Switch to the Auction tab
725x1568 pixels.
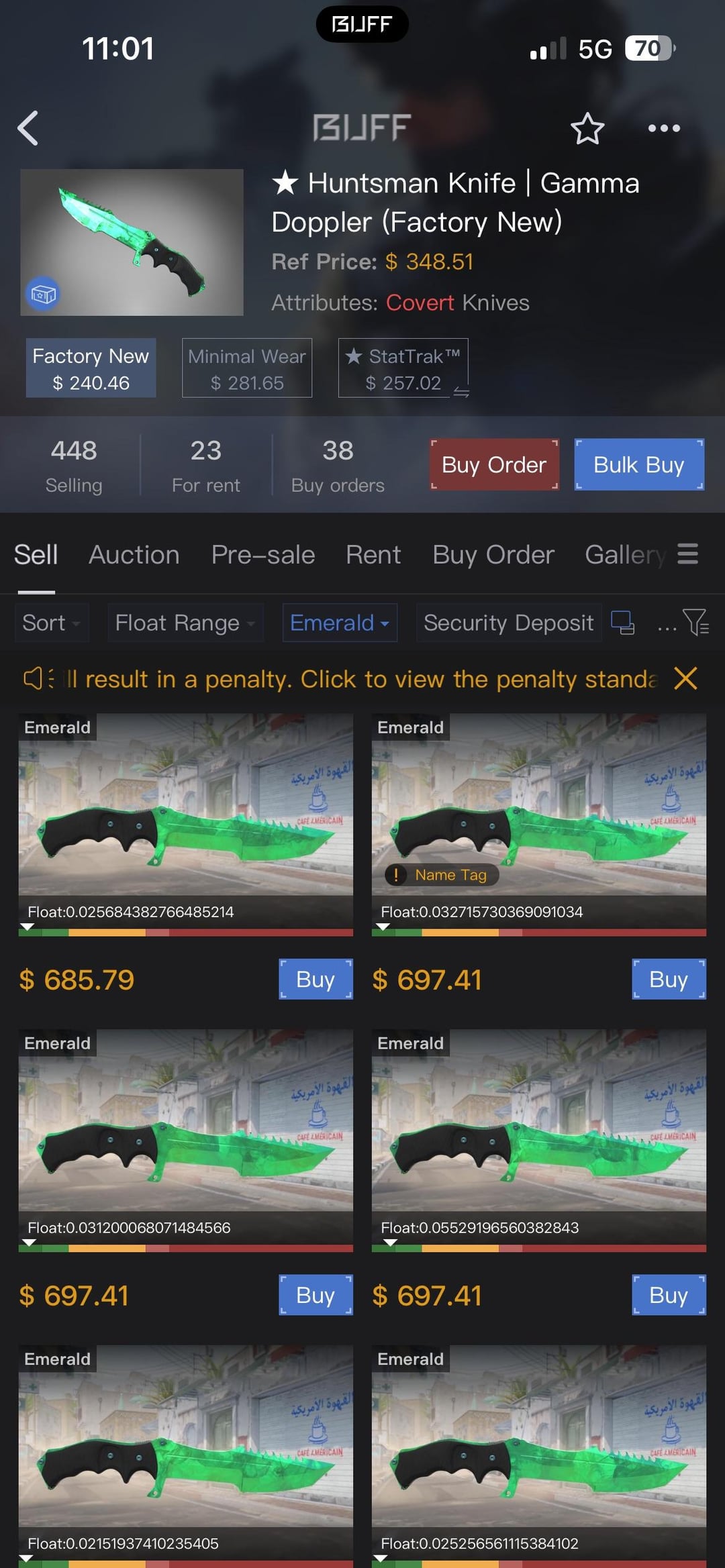coord(134,555)
